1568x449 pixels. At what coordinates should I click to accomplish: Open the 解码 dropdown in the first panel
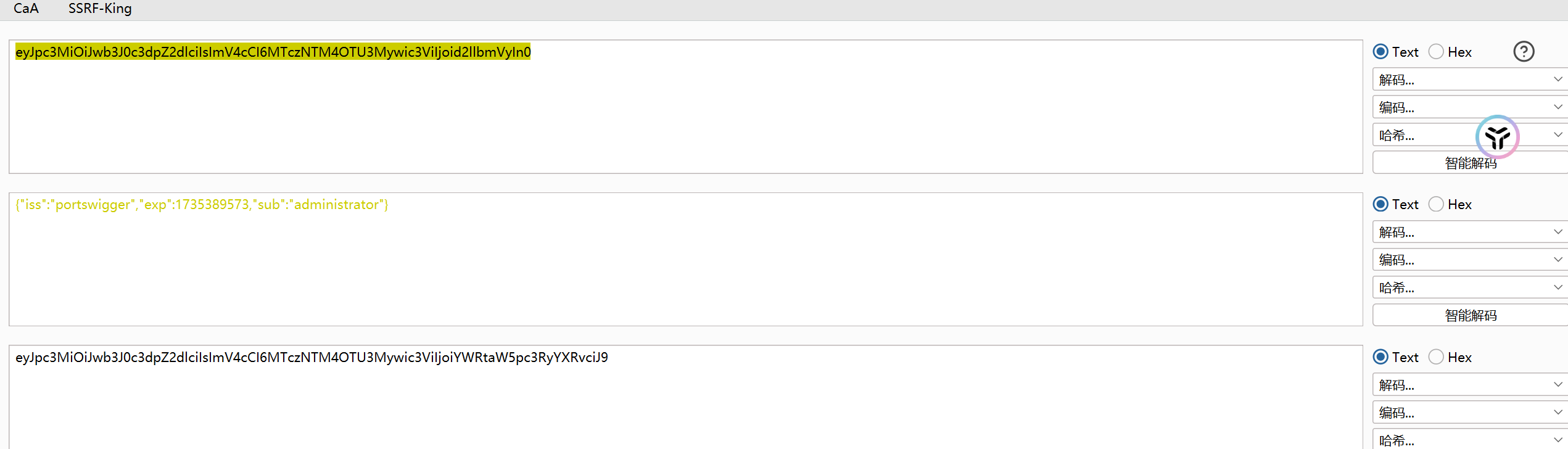pos(1468,80)
